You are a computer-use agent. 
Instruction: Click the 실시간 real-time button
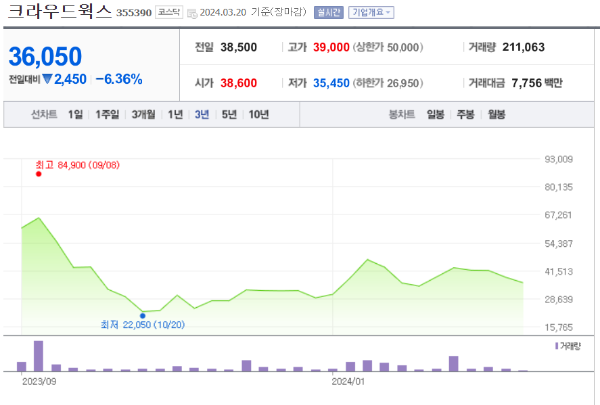[329, 13]
